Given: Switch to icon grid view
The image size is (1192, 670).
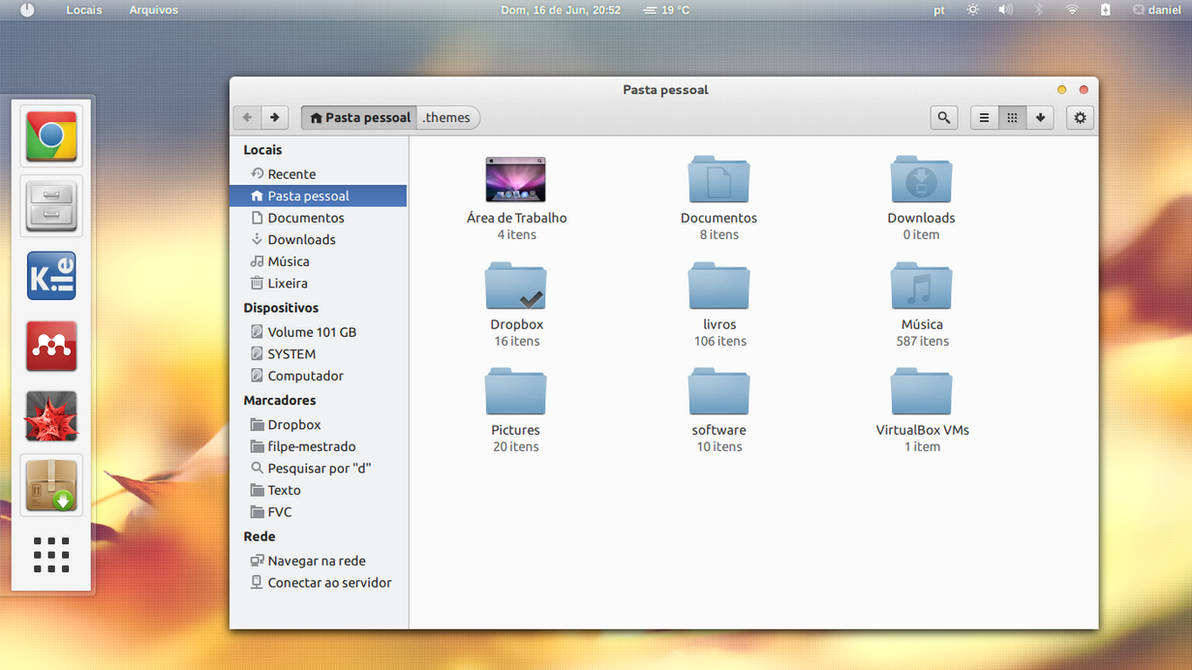Looking at the screenshot, I should 1012,117.
